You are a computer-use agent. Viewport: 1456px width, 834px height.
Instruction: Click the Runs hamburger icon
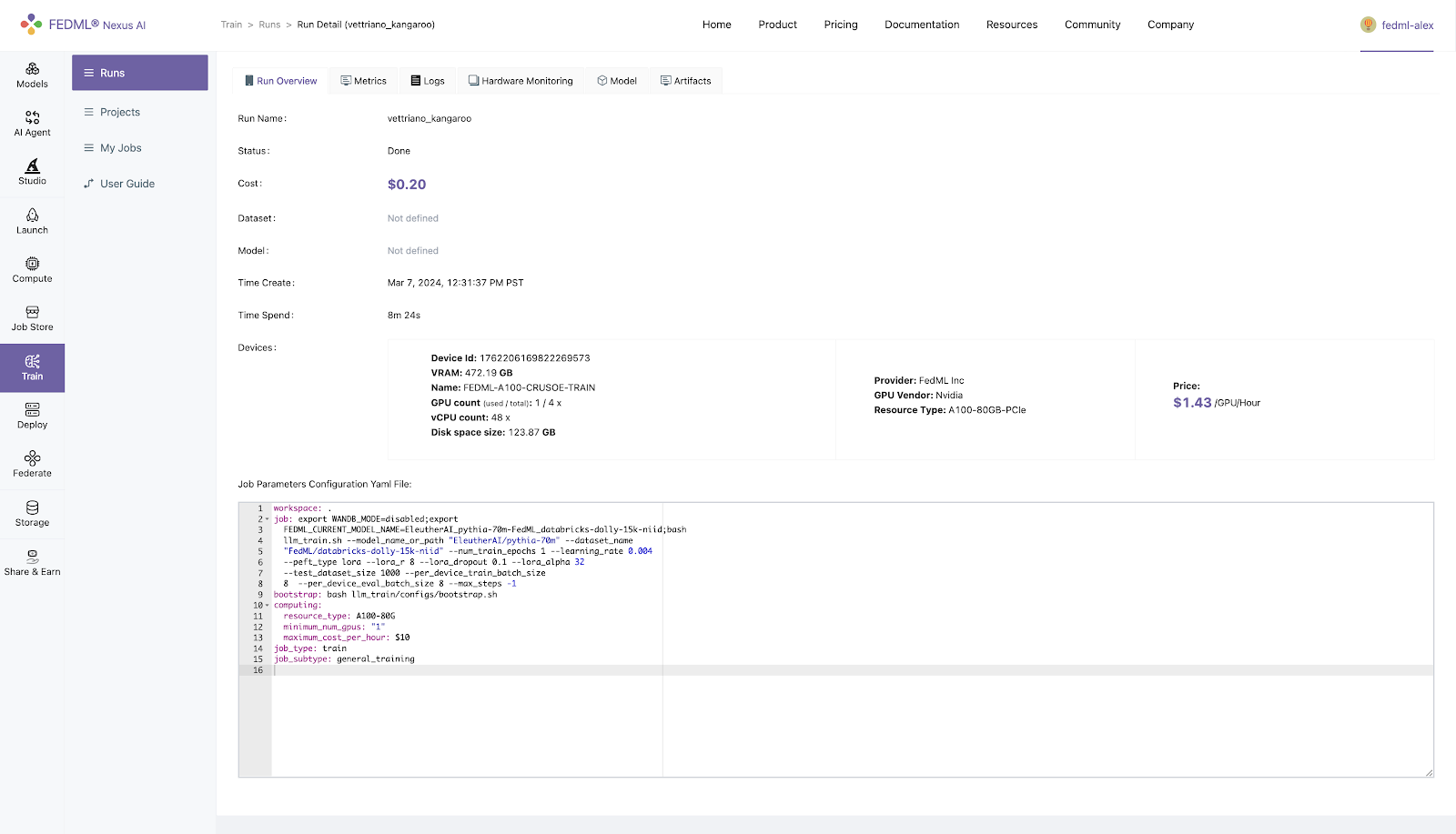pyautogui.click(x=89, y=73)
